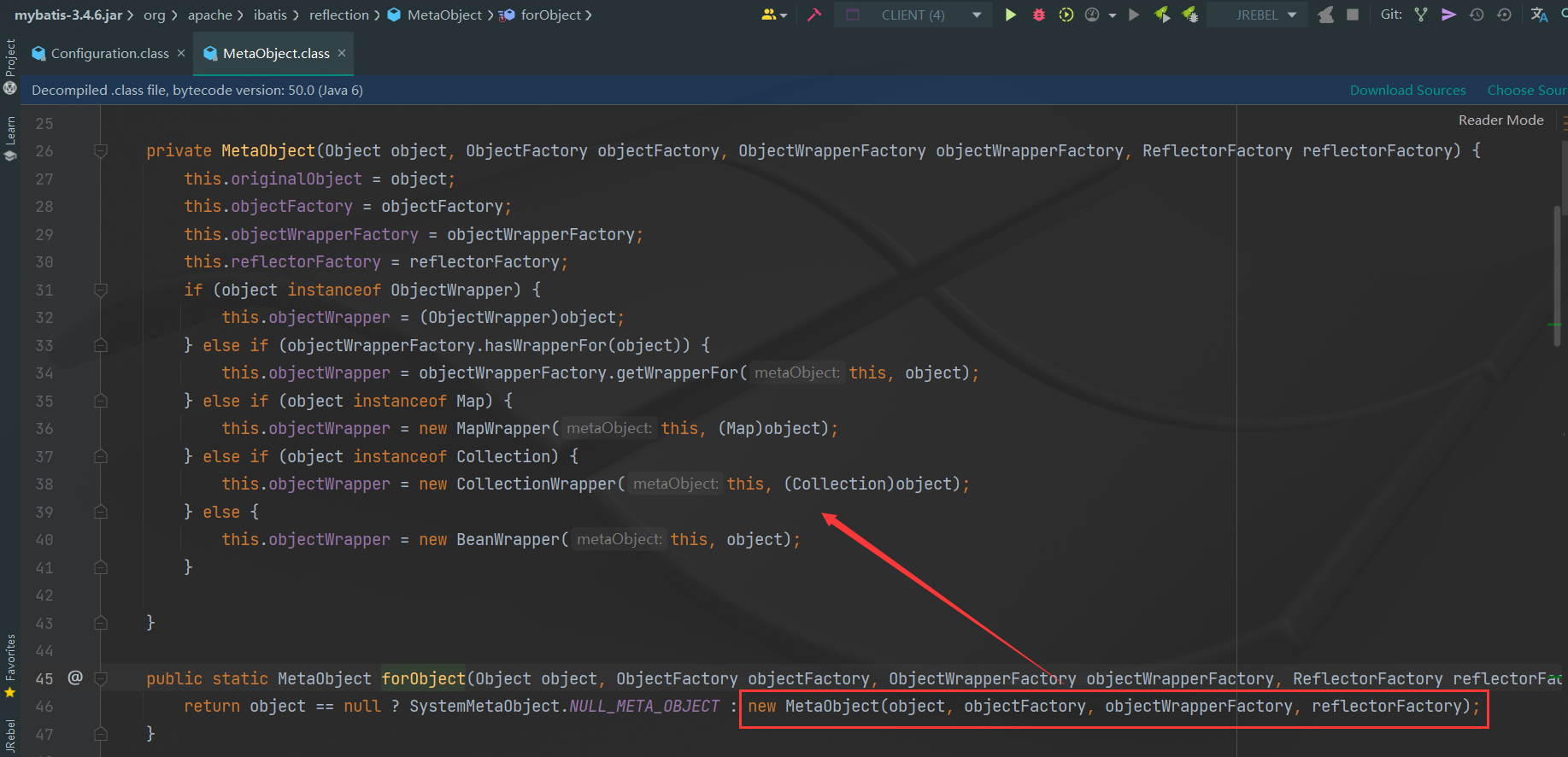Click the NULL_META_OBJECT constant
This screenshot has width=1568, height=757.
[644, 707]
